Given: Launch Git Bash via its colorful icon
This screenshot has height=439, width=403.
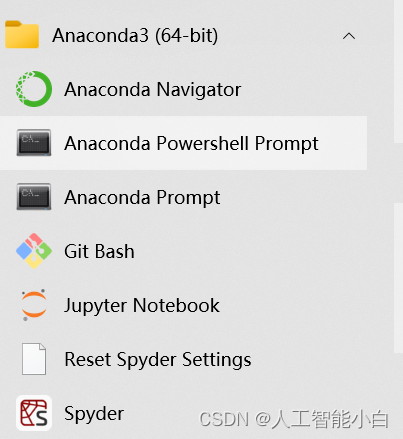Looking at the screenshot, I should click(34, 251).
